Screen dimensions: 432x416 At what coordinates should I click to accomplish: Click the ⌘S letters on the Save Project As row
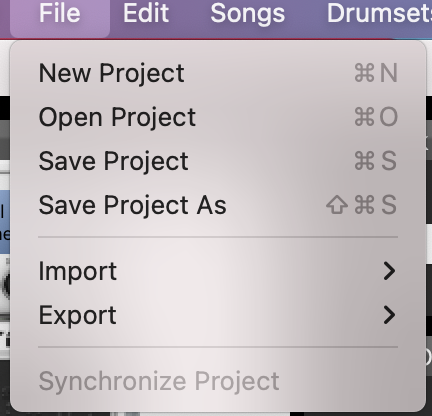pyautogui.click(x=376, y=205)
